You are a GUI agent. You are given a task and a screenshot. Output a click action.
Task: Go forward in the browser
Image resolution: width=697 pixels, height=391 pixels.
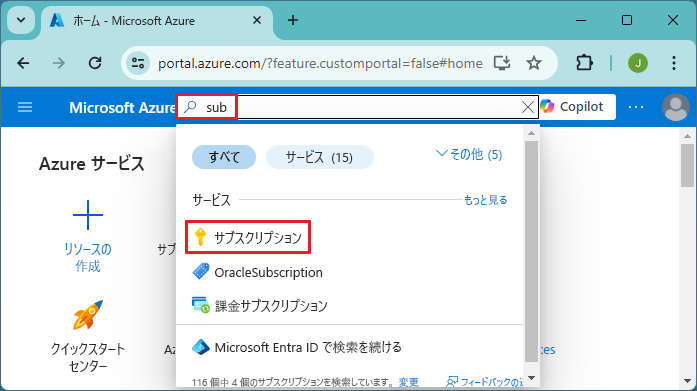(59, 64)
